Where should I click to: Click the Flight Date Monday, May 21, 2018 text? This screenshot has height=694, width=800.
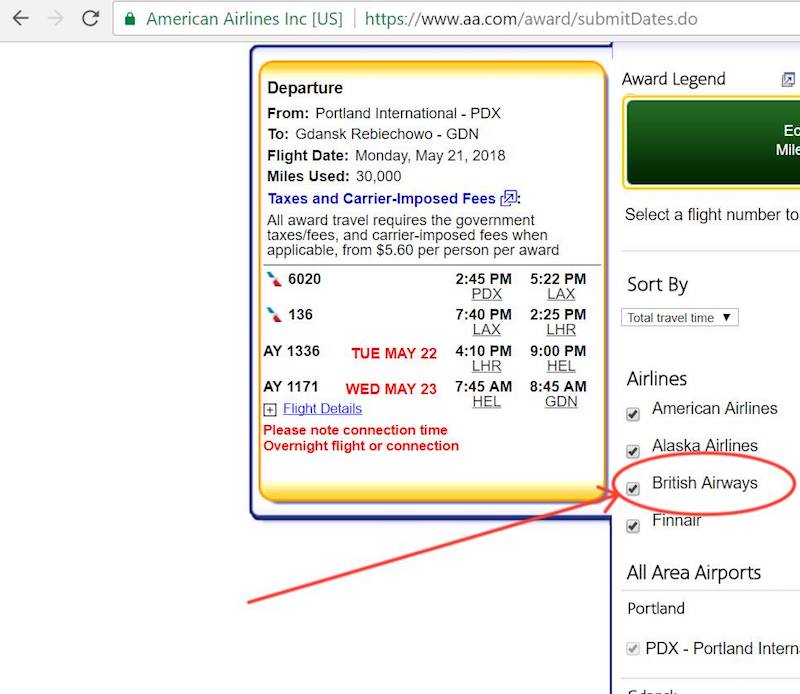386,155
